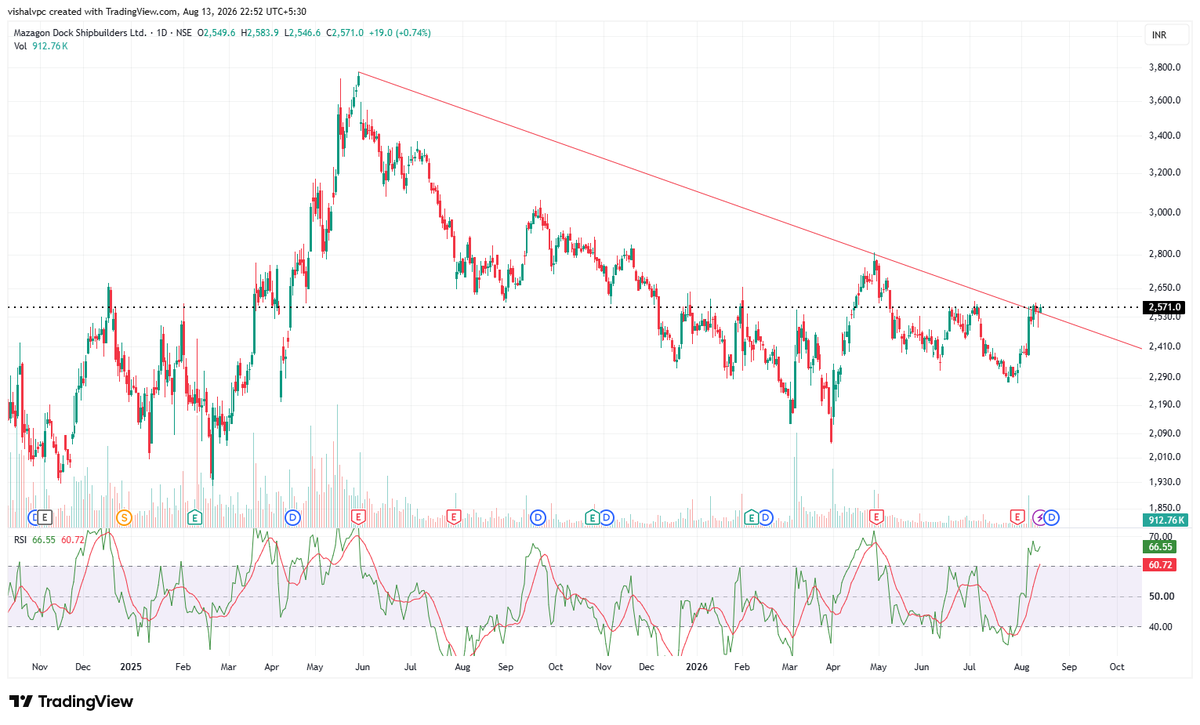Click the 3,800.0 price axis label
This screenshot has width=1200, height=725.
[x=1166, y=68]
